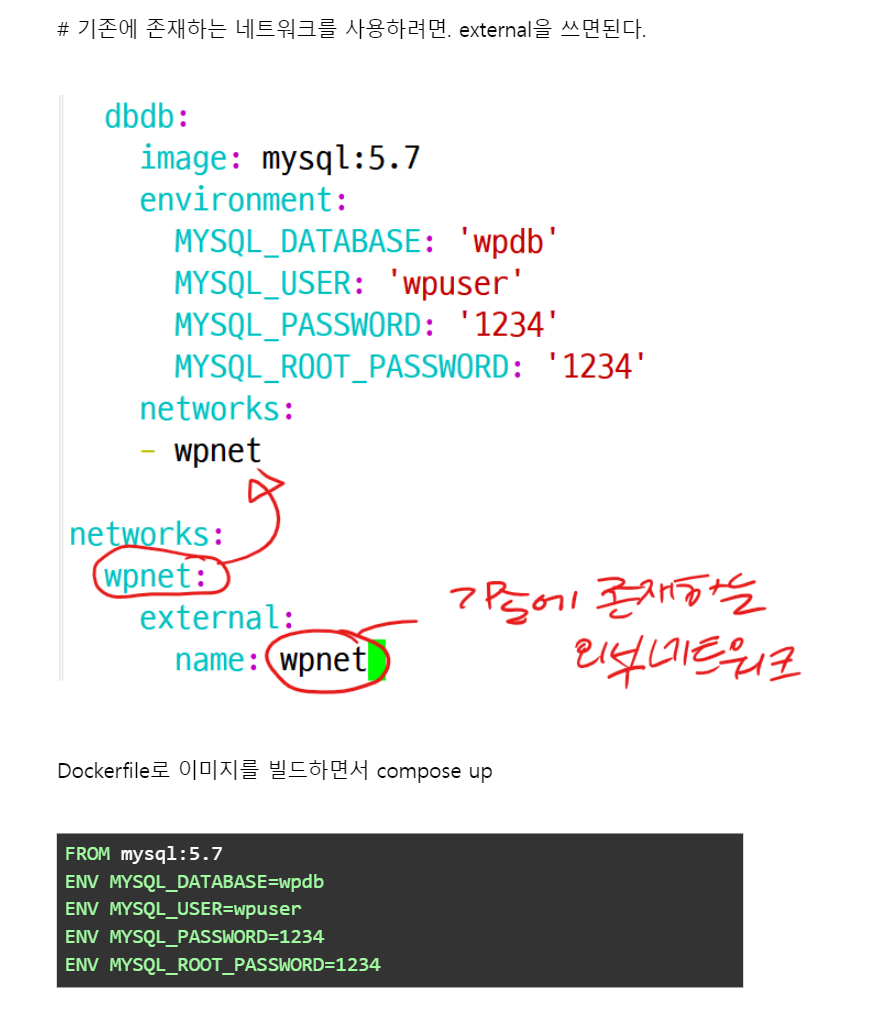879x1009 pixels.
Task: Select the 'ENV MYSQL_USER=wpuser' line
Action: pos(183,909)
